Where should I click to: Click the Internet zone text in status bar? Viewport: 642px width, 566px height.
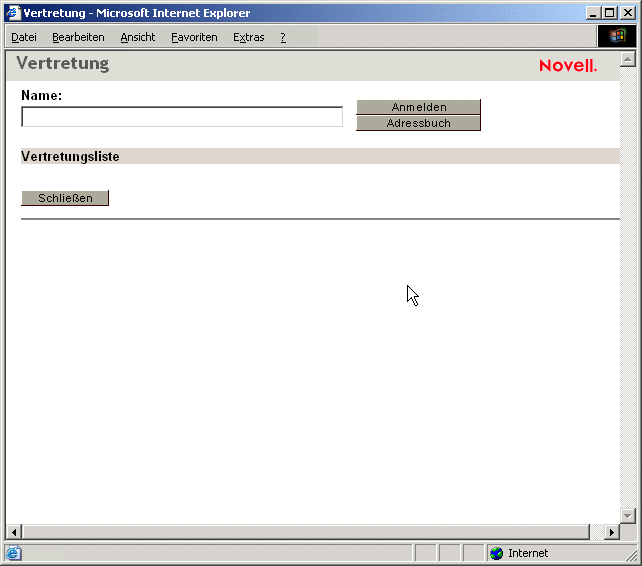point(528,553)
